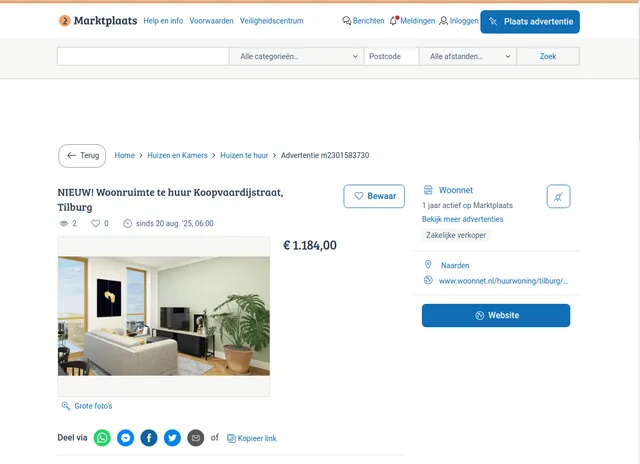The image size is (640, 464).
Task: Open Help en info menu item
Action: 163,21
